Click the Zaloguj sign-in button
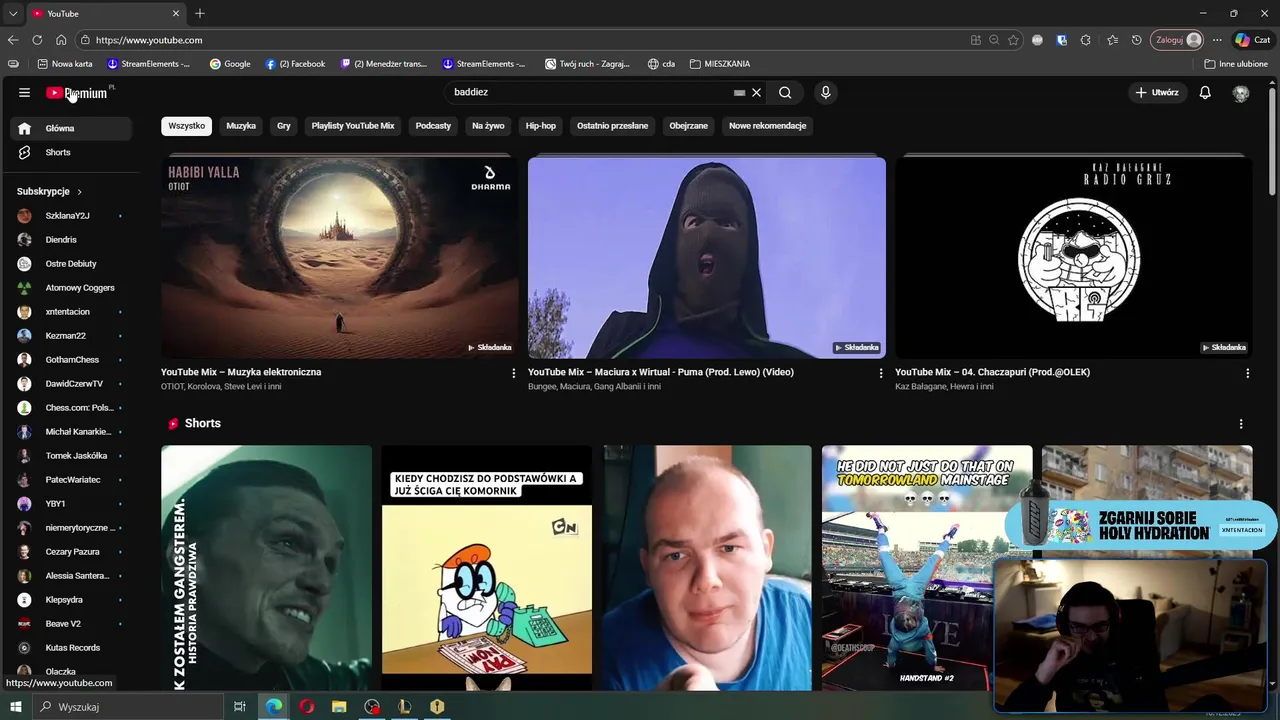This screenshot has height=720, width=1280. 1177,40
